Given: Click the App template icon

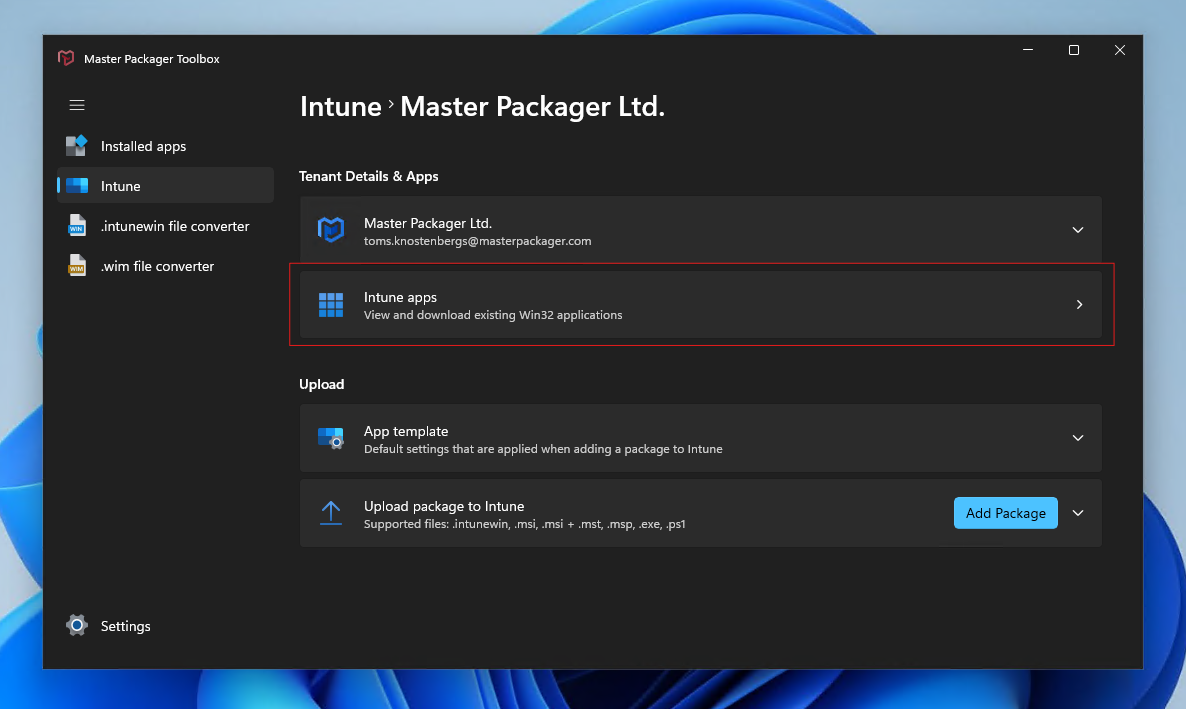Looking at the screenshot, I should click(331, 439).
